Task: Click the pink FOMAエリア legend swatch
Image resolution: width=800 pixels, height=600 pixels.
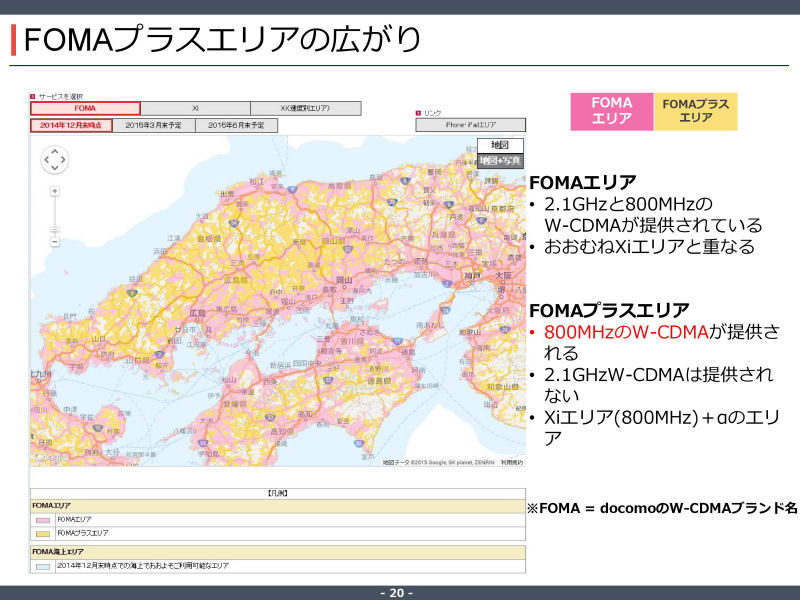Action: 43,520
